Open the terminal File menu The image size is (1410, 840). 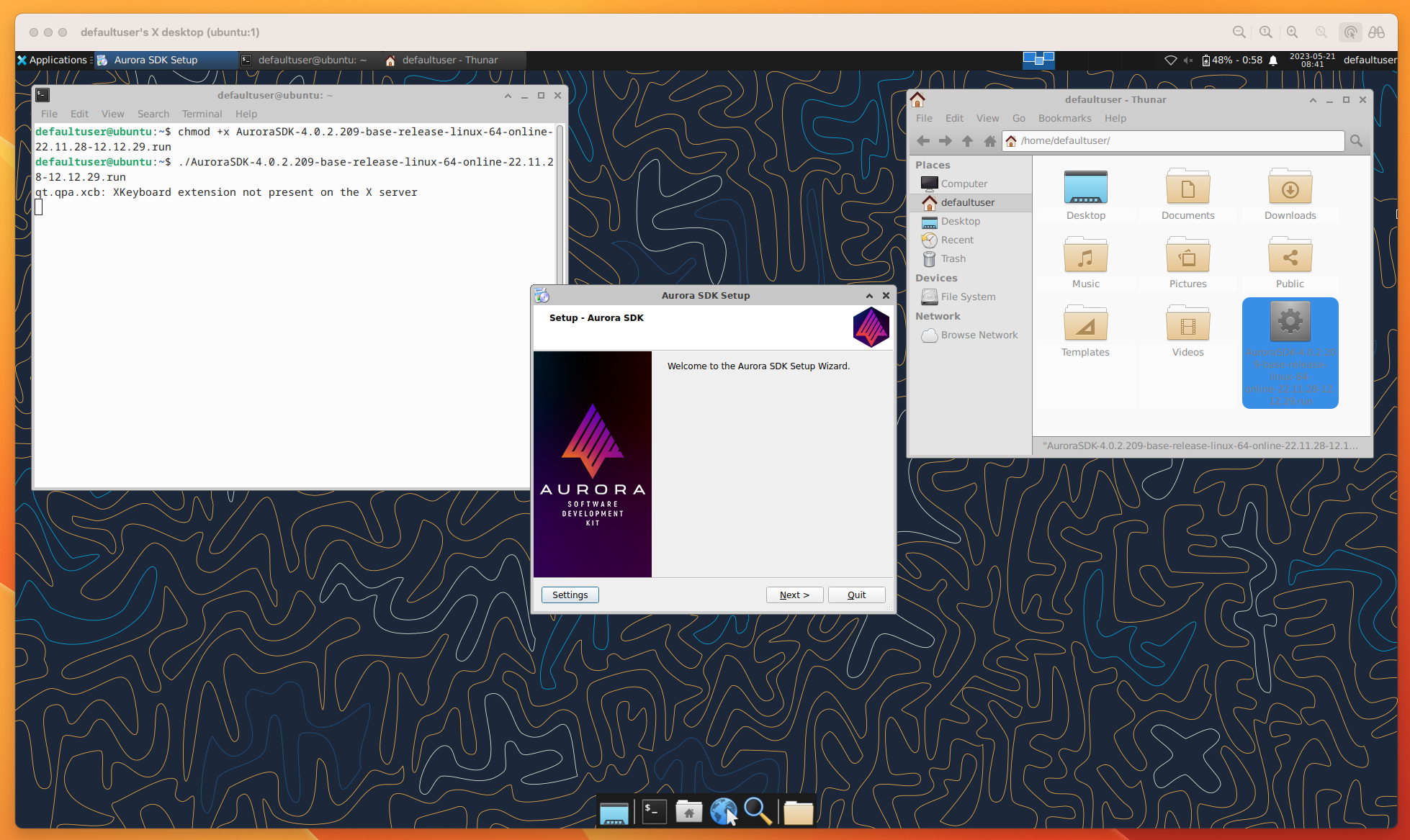click(x=49, y=114)
